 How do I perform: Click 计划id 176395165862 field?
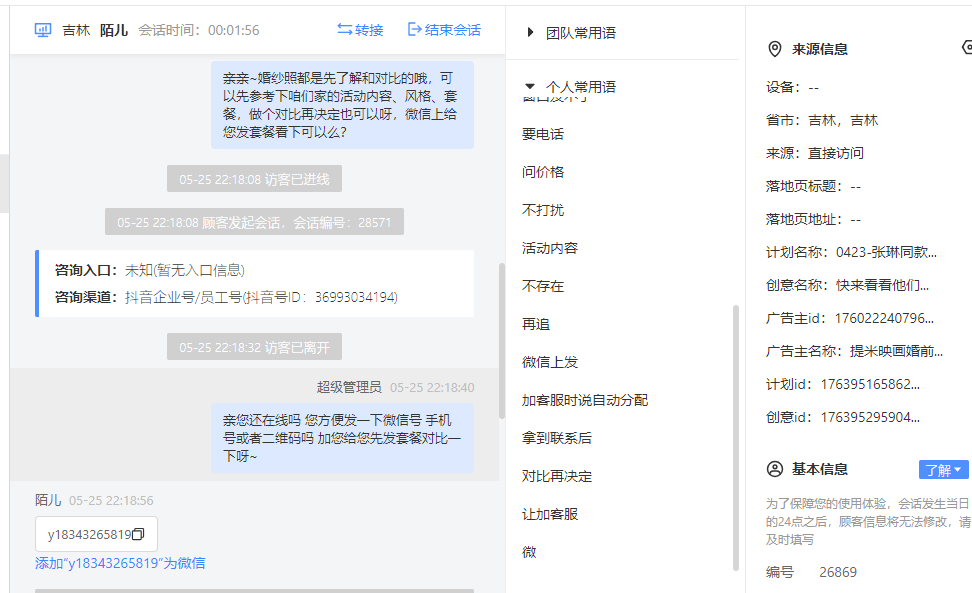(843, 384)
